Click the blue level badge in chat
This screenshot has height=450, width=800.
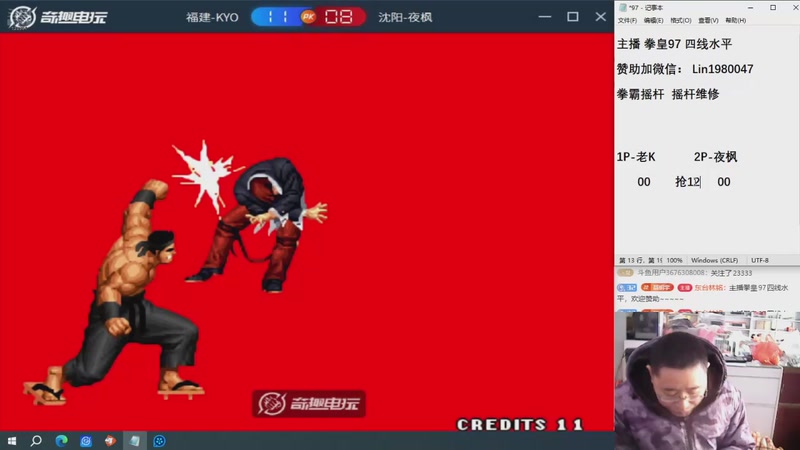tap(627, 288)
